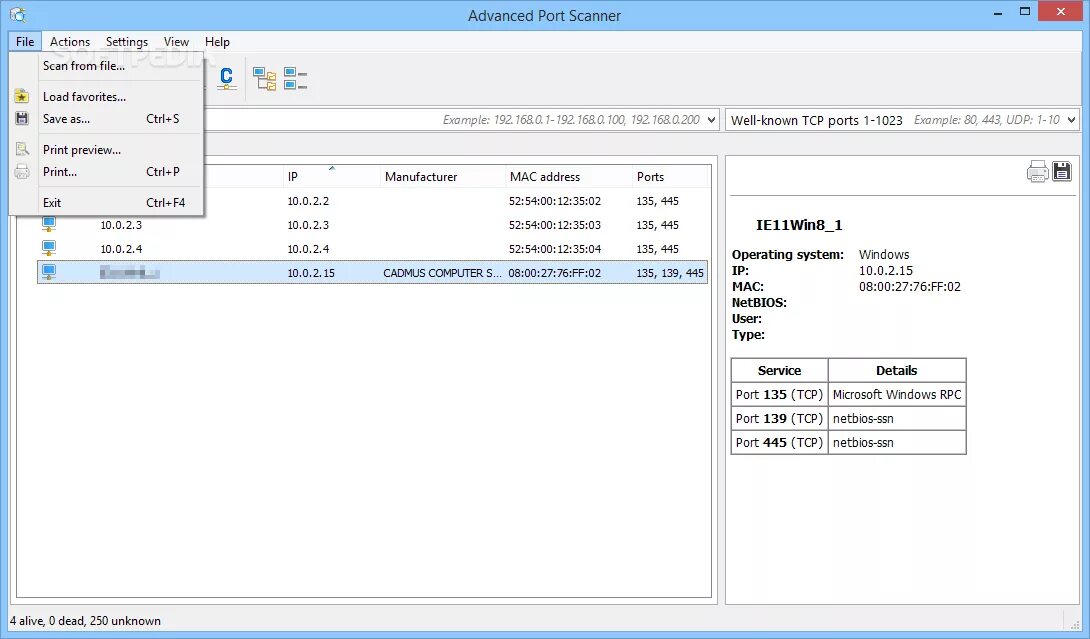The height and width of the screenshot is (639, 1090).
Task: Choose Print preview... menu entry
Action: pos(106,149)
